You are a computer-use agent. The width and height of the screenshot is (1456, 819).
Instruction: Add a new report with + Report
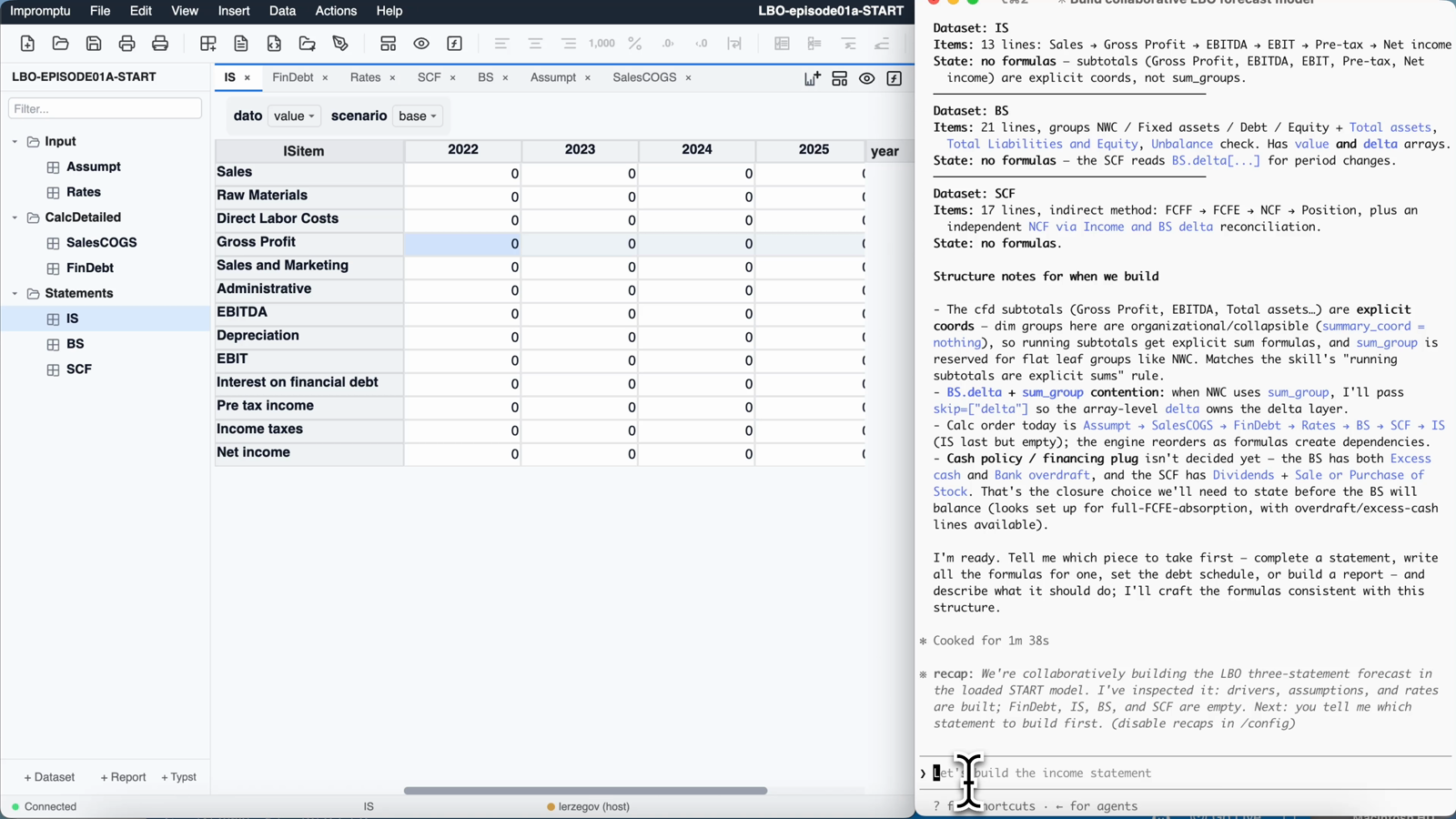[123, 777]
